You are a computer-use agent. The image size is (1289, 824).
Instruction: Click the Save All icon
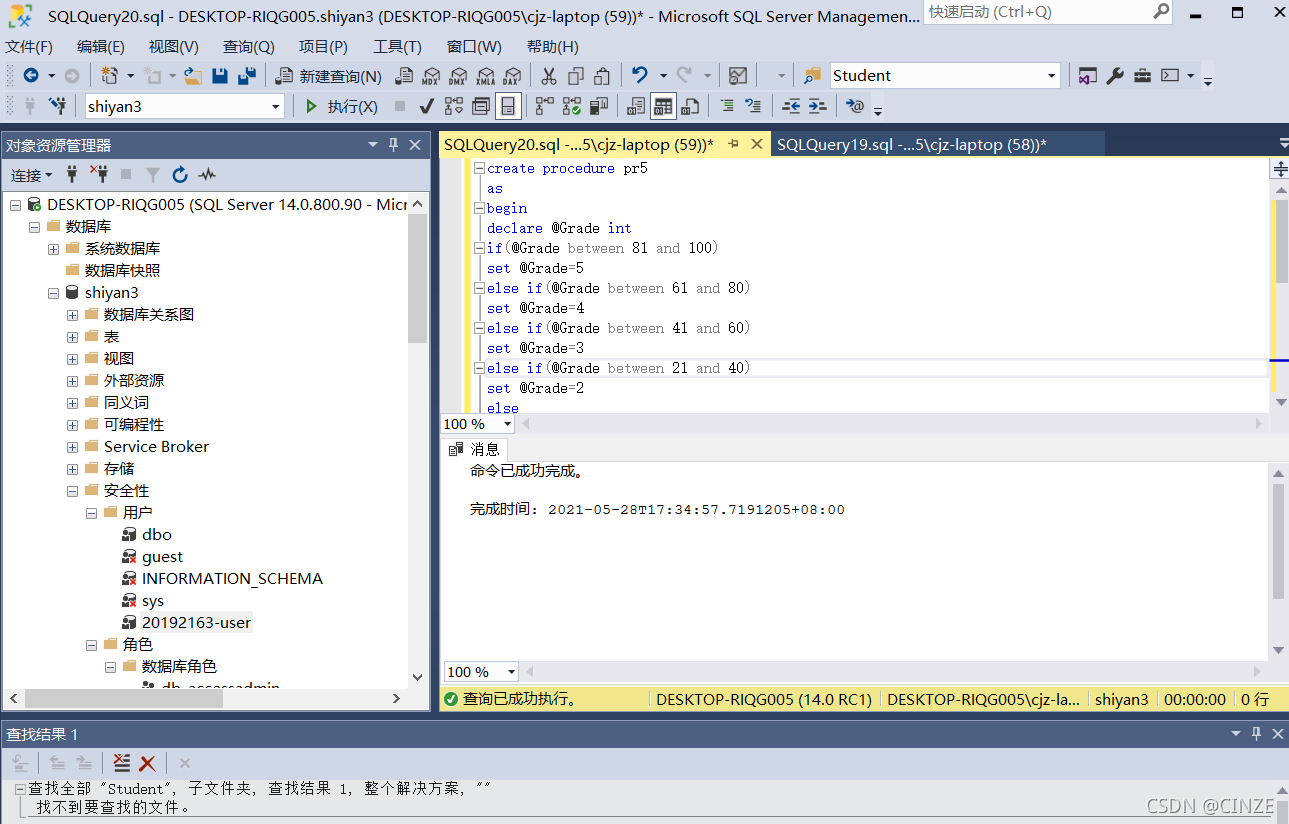(x=247, y=75)
